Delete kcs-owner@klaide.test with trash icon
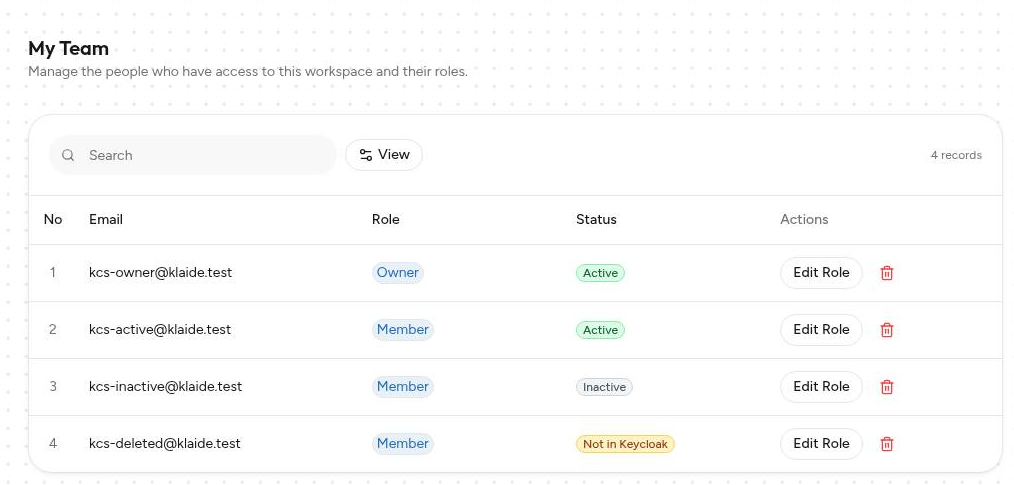 pyautogui.click(x=887, y=273)
